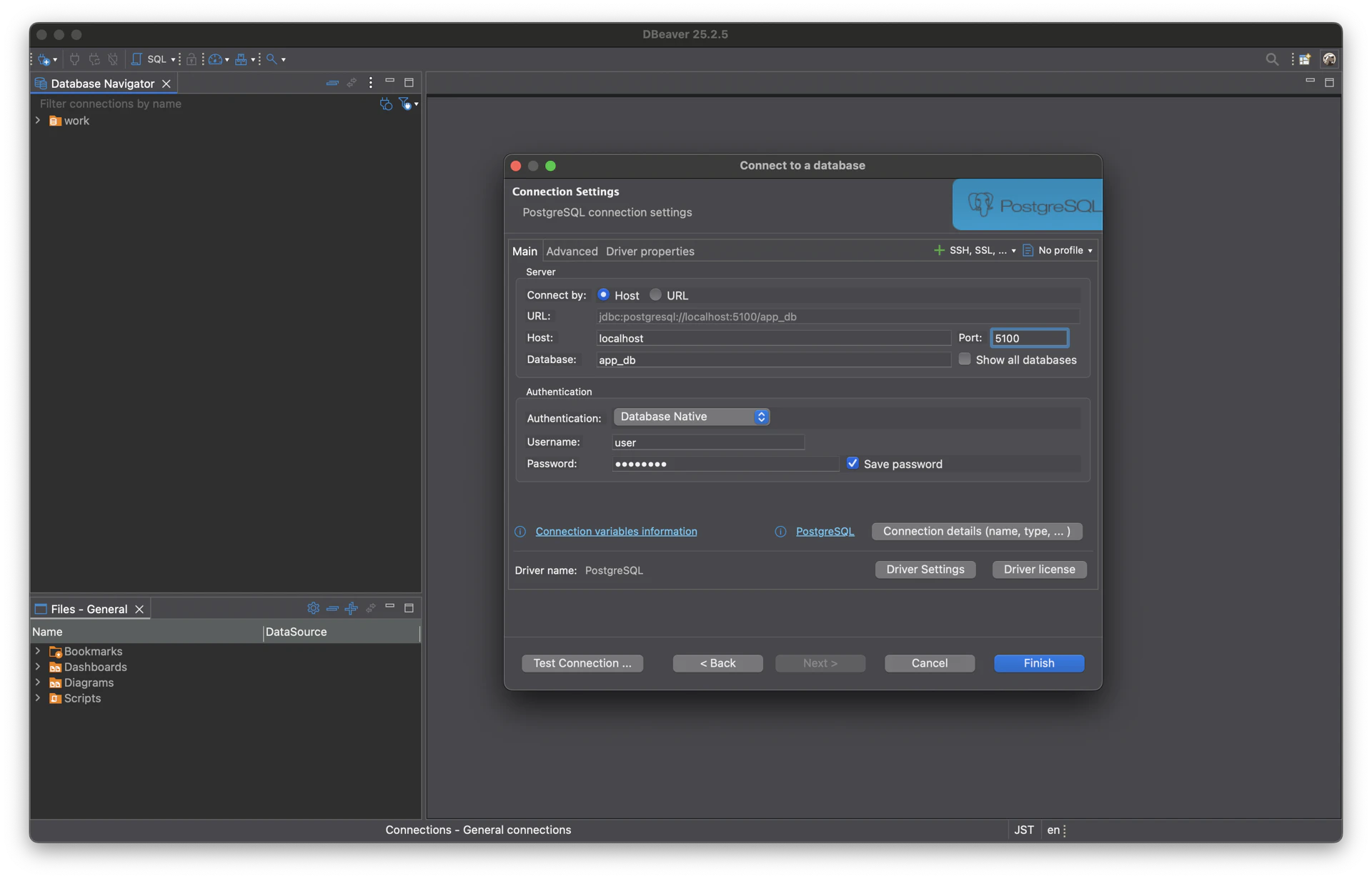The image size is (1372, 879).
Task: Click the Password input field
Action: [x=725, y=464]
